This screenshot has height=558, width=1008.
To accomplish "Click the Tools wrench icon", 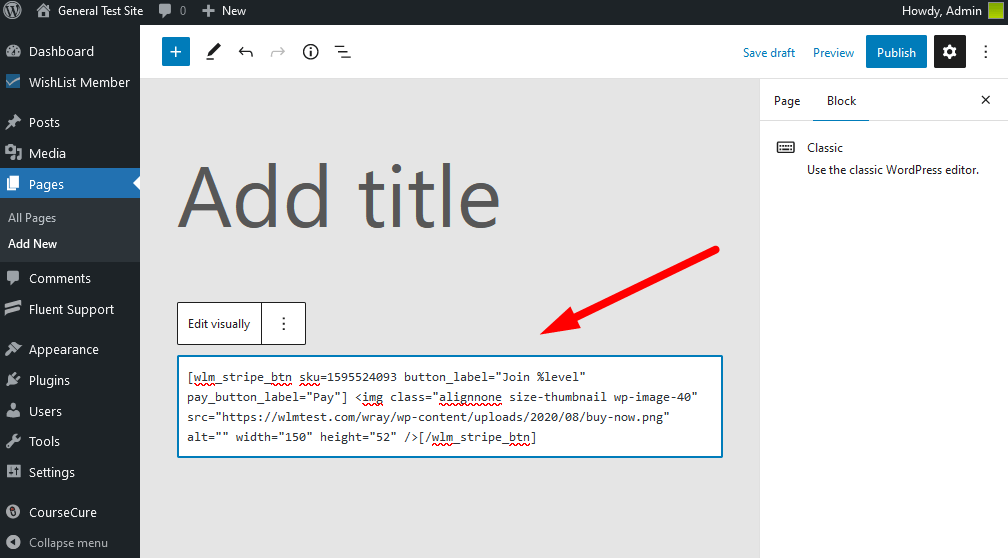I will point(14,442).
